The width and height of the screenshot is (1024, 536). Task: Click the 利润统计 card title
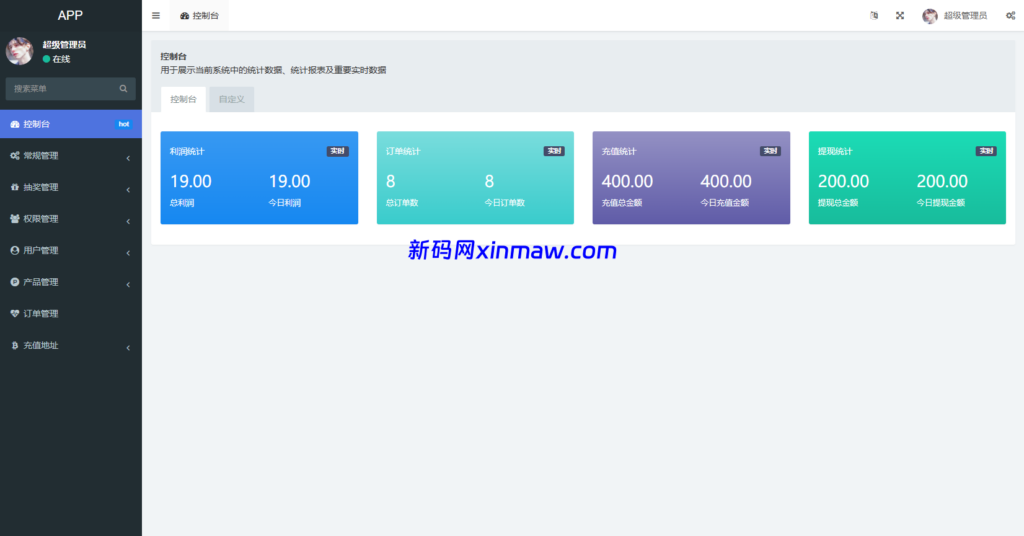pyautogui.click(x=187, y=151)
